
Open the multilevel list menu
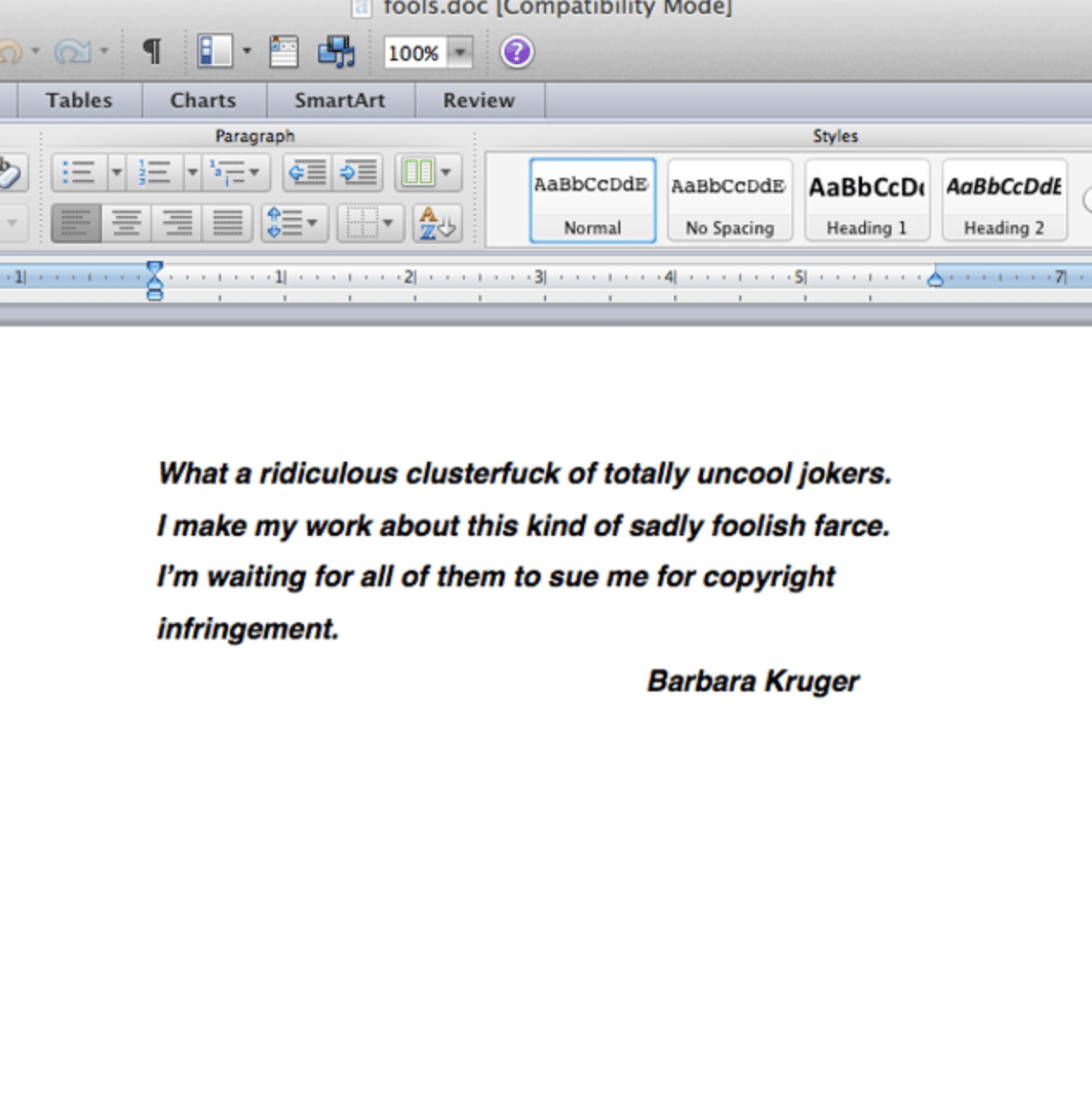(236, 173)
